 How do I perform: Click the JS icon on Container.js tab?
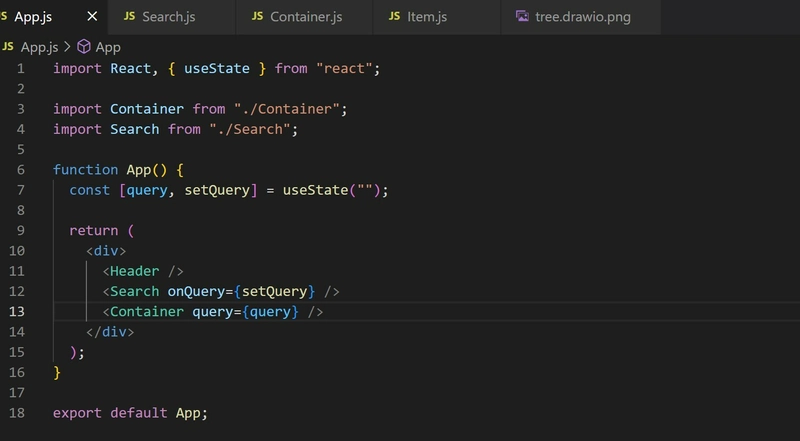(258, 16)
